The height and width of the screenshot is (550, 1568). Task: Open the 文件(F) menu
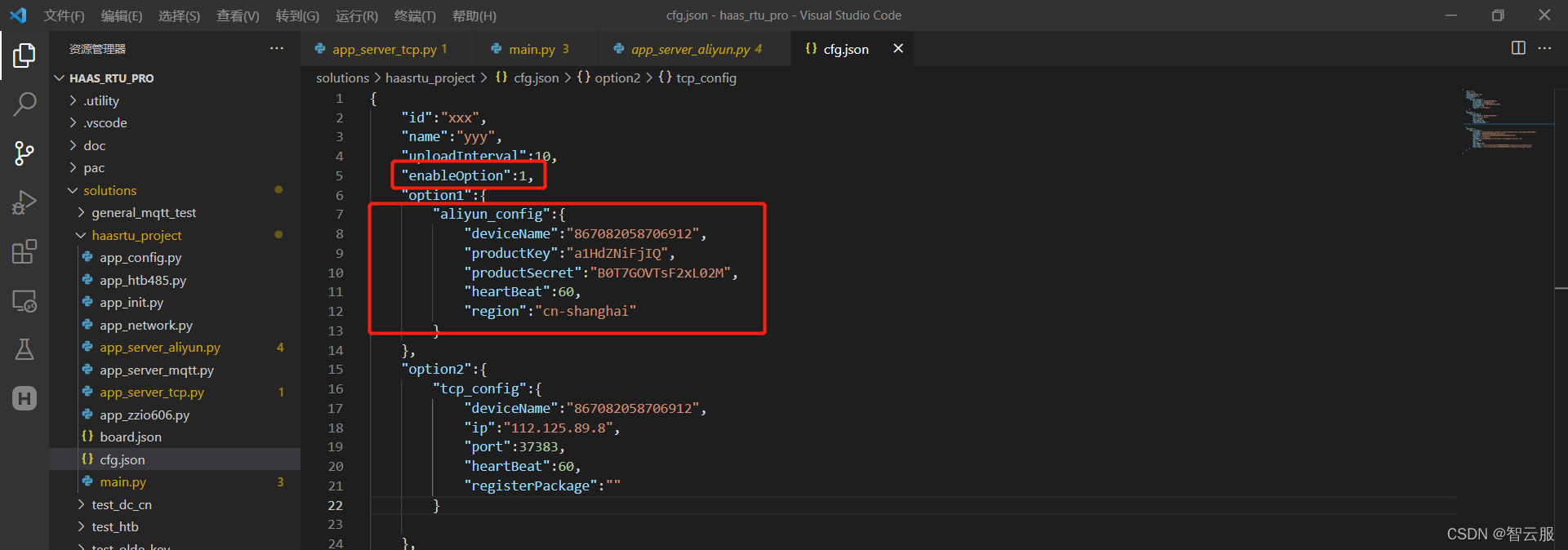[64, 16]
